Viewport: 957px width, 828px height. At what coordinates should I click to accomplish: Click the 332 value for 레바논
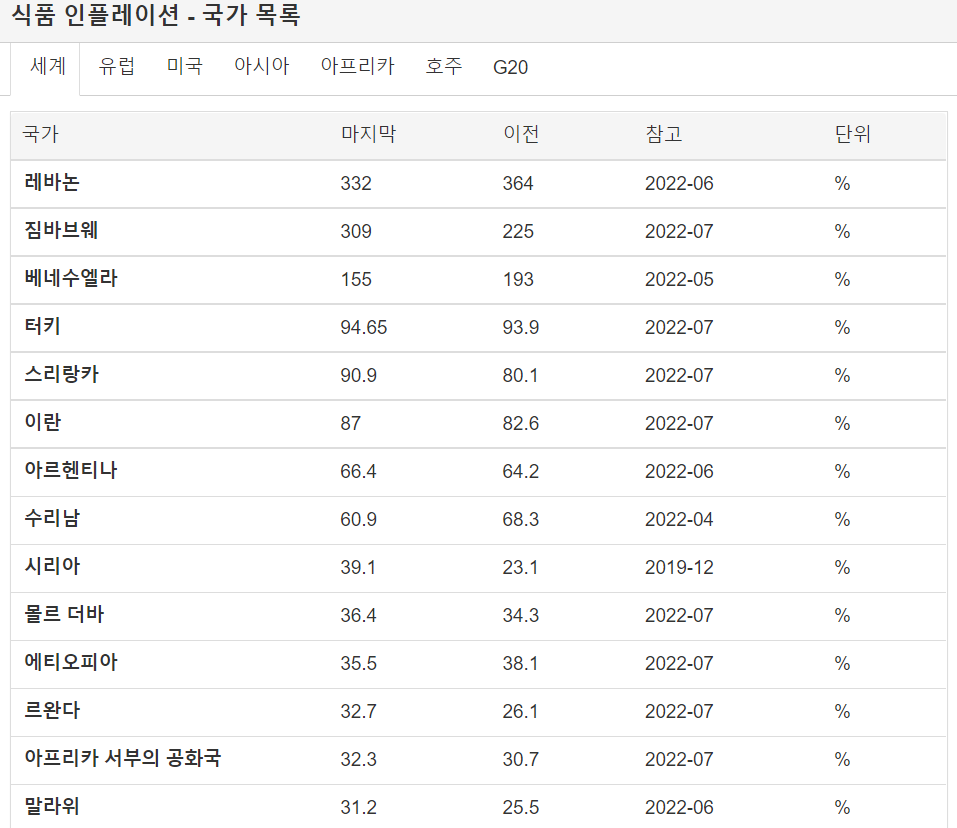pos(356,184)
